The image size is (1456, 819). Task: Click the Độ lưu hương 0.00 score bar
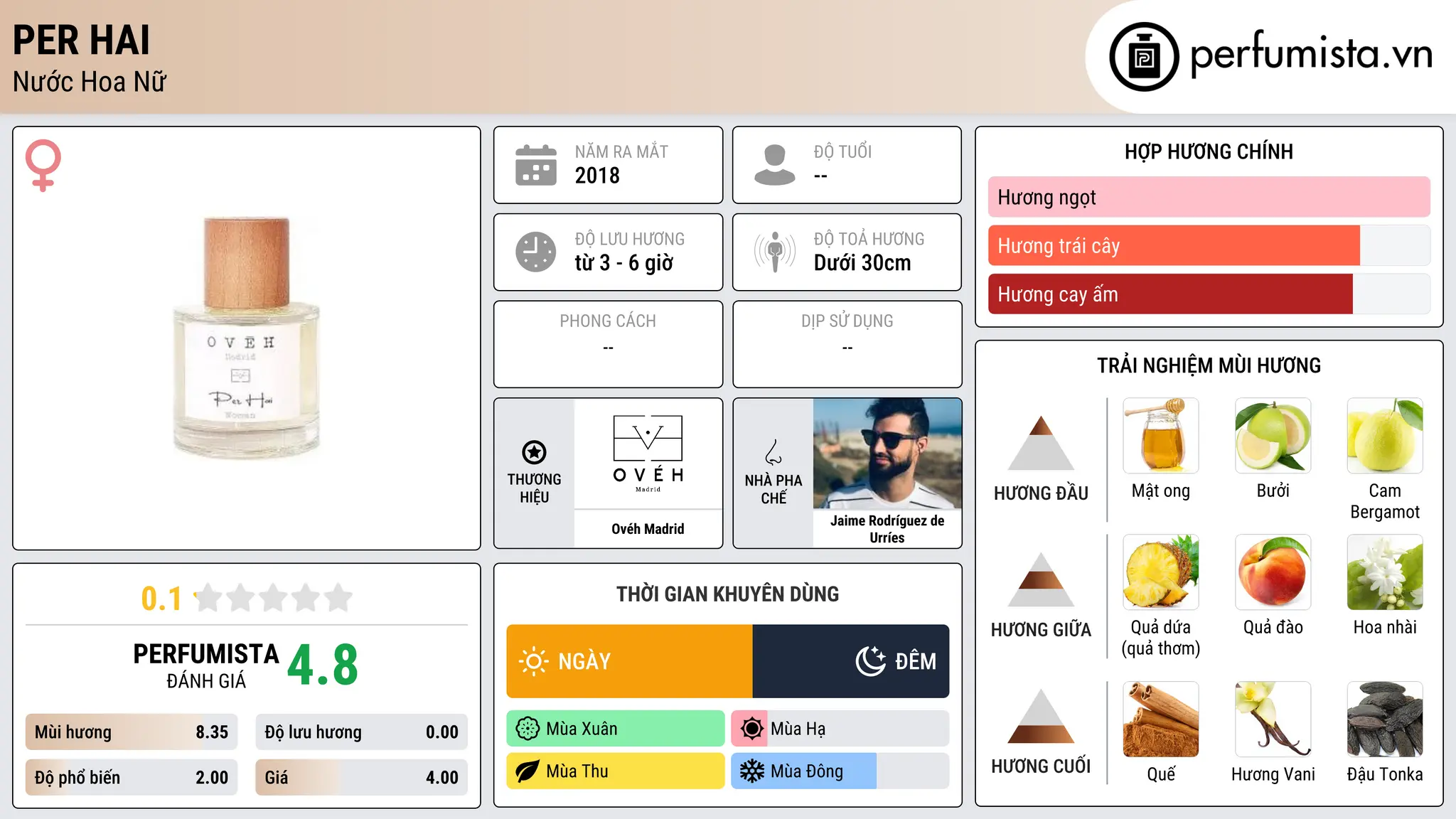point(361,732)
